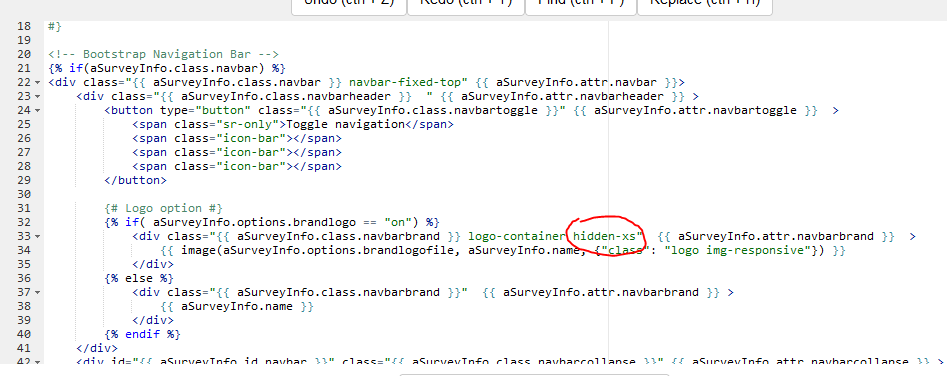Click the else tag on line 36

(139, 278)
